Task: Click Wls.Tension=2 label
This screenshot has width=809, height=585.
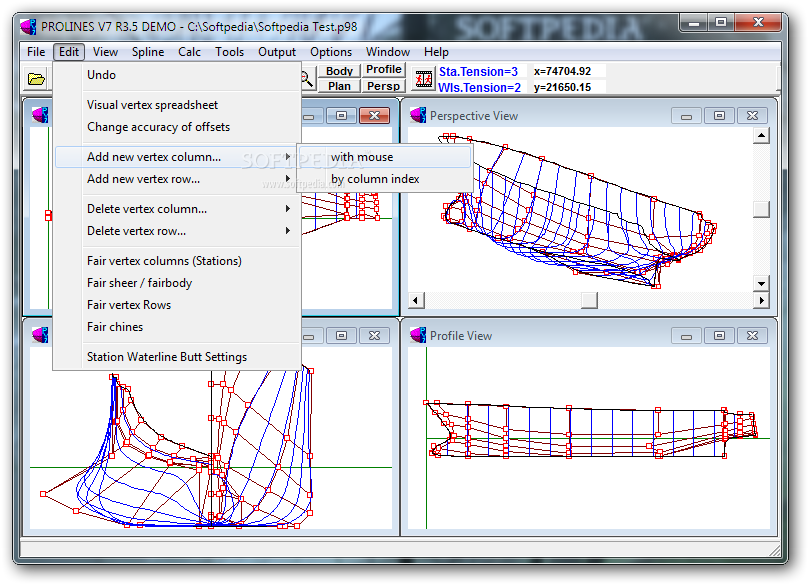Action: (479, 87)
